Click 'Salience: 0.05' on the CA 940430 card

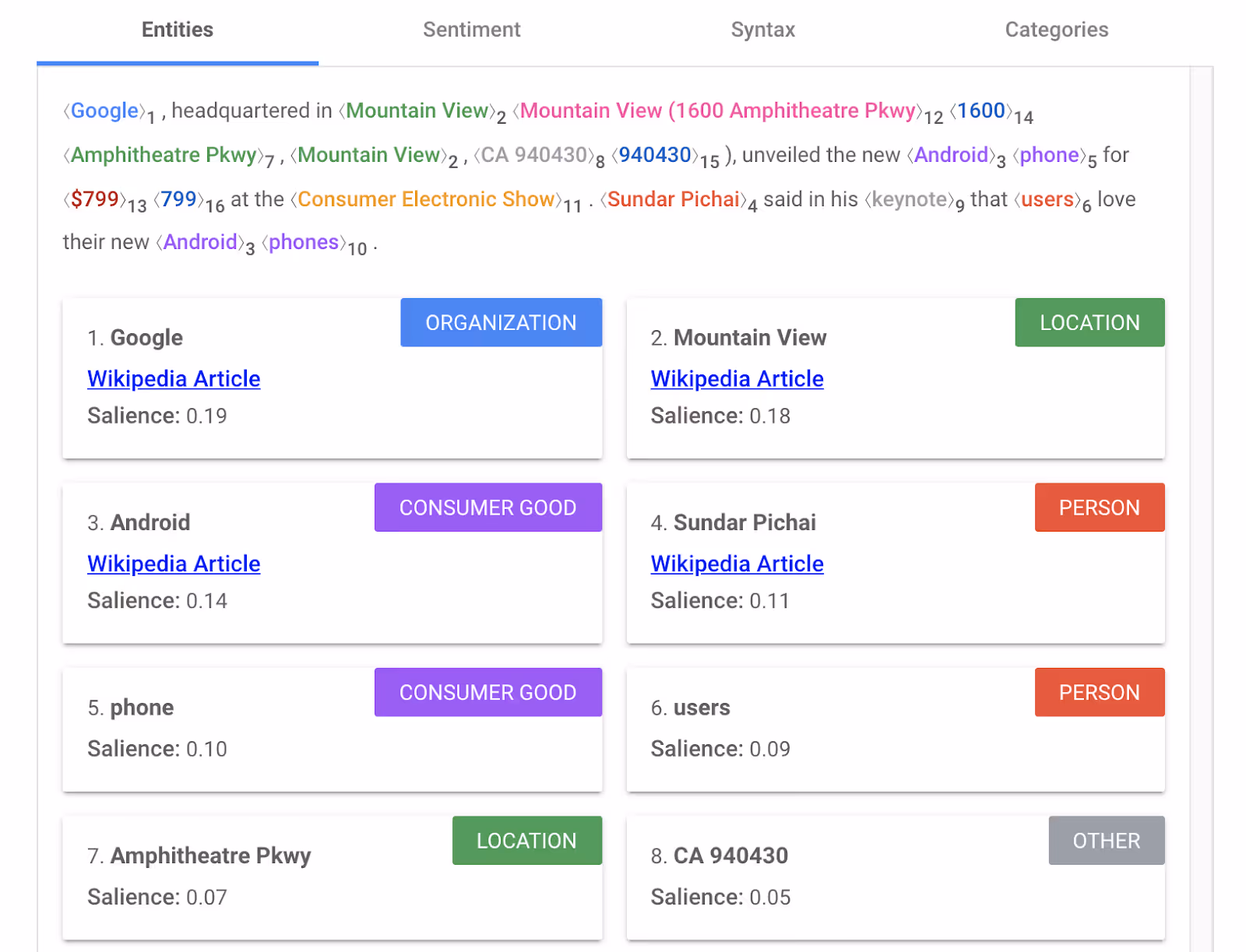coord(720,897)
